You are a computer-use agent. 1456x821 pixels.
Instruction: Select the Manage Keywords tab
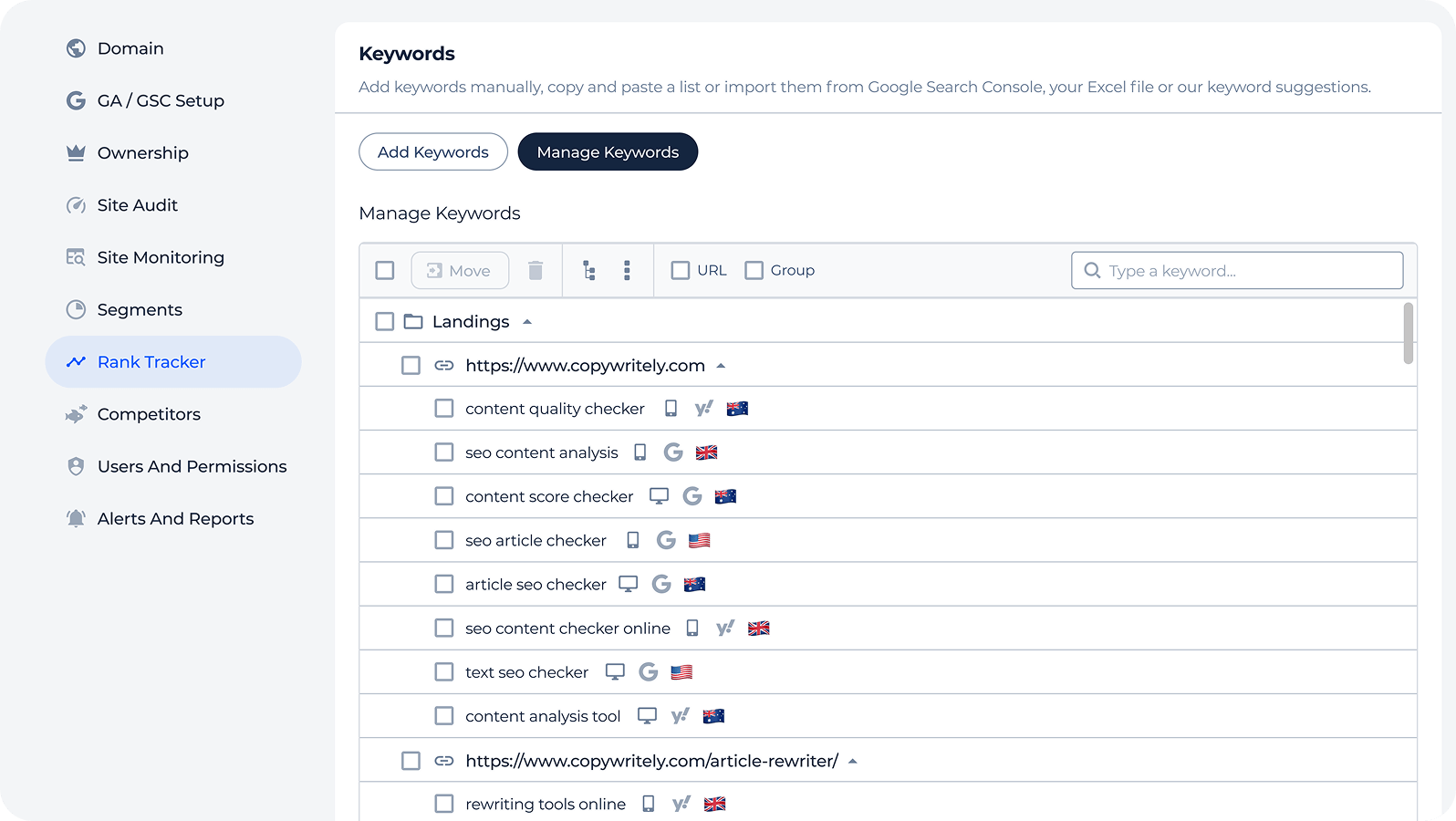(x=608, y=151)
